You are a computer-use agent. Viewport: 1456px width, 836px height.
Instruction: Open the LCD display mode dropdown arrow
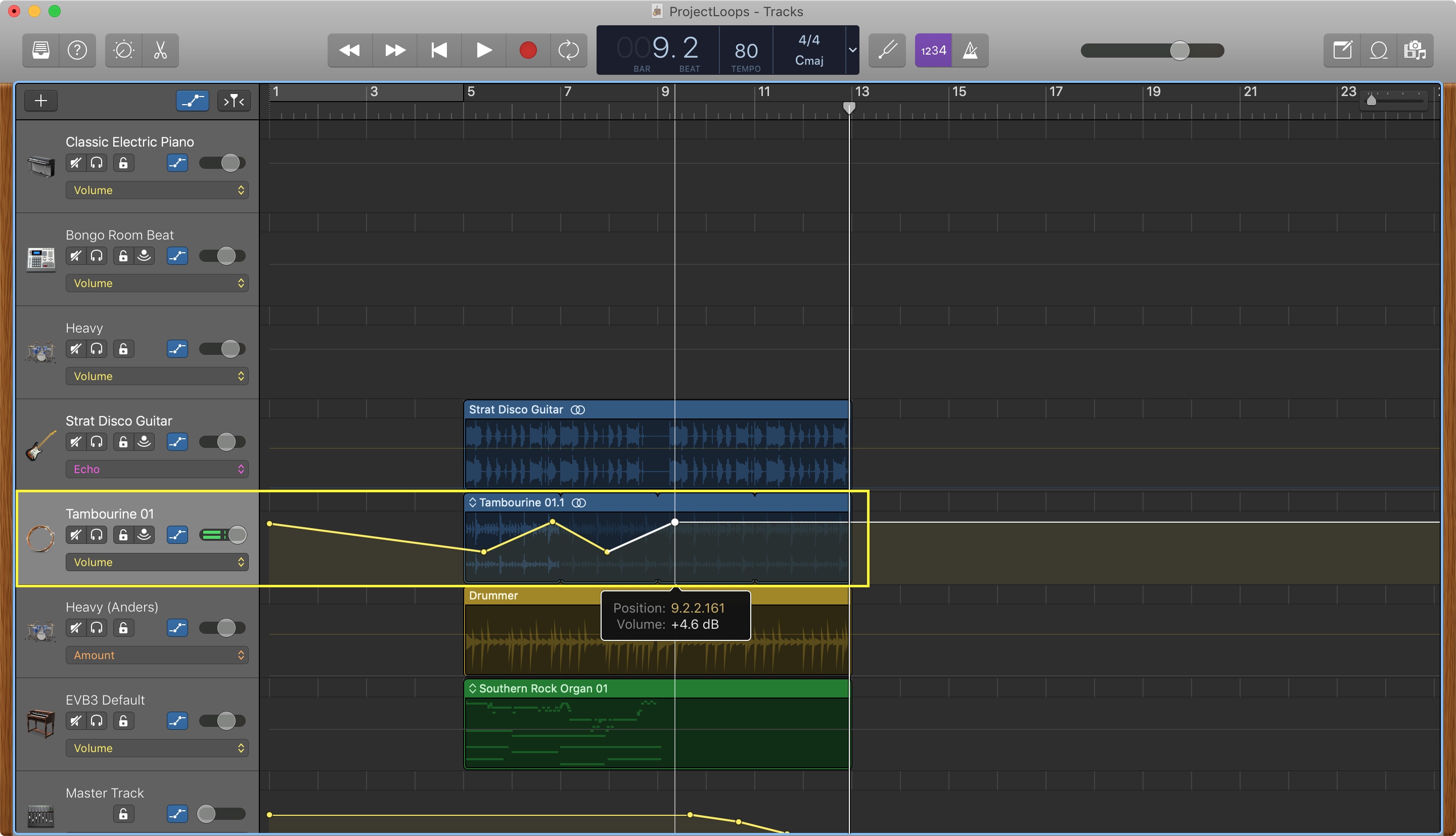852,50
